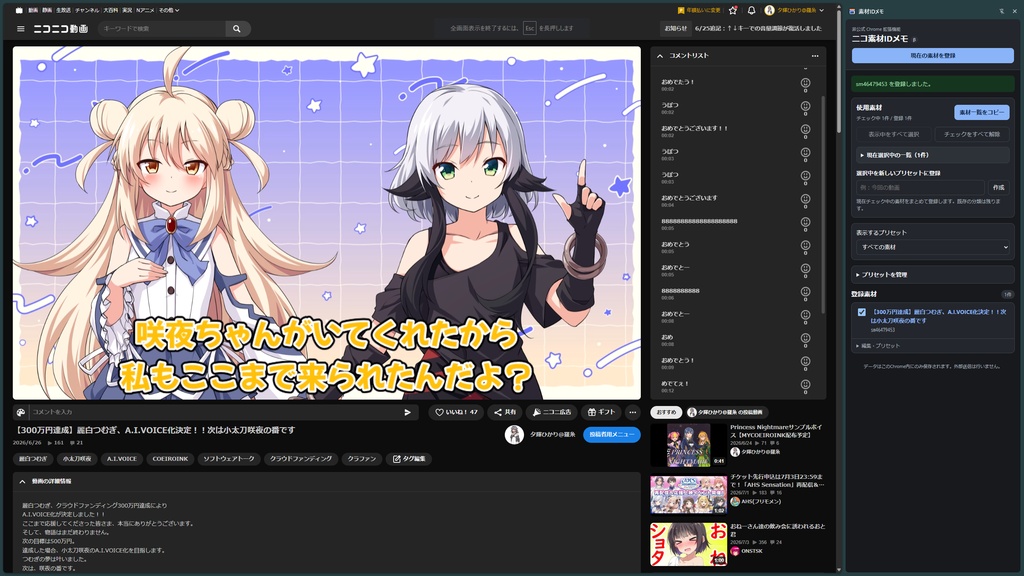Focus the コメントを入力 field

pos(216,412)
